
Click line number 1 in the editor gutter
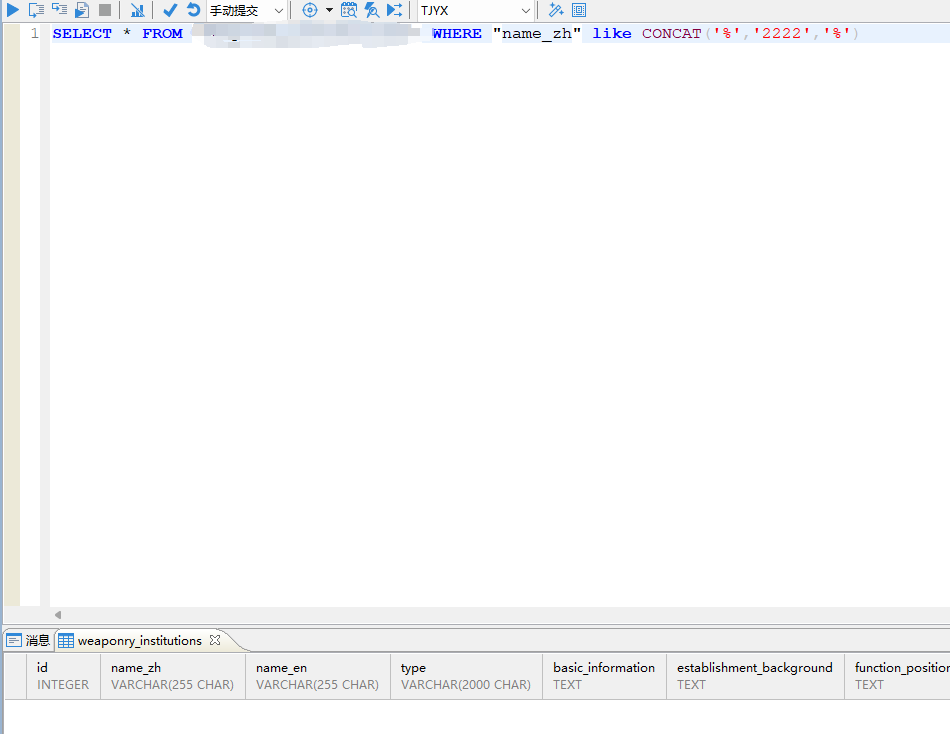point(35,33)
